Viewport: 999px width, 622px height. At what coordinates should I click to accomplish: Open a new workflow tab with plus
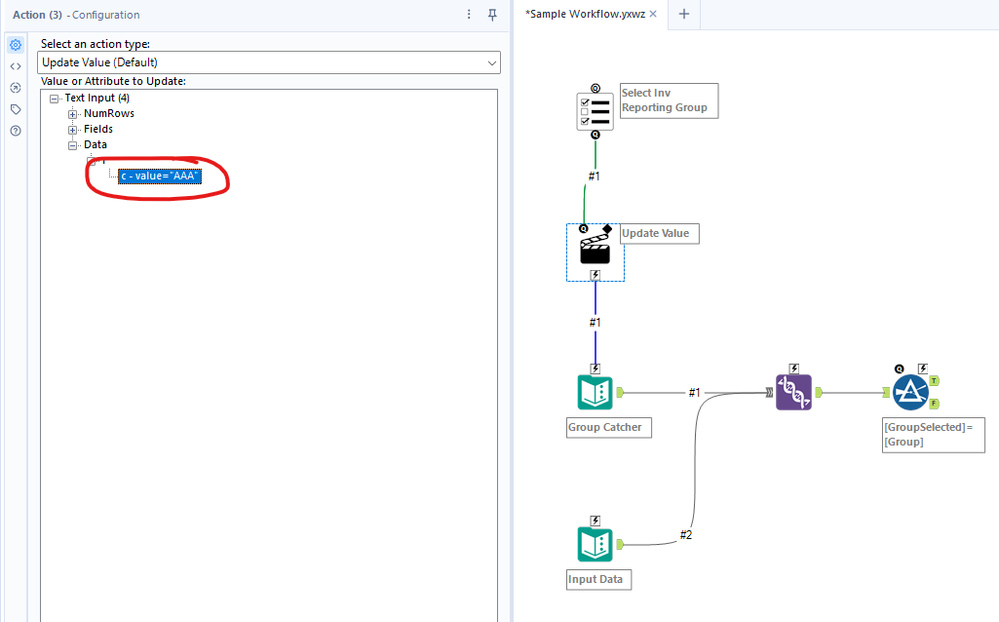click(684, 14)
